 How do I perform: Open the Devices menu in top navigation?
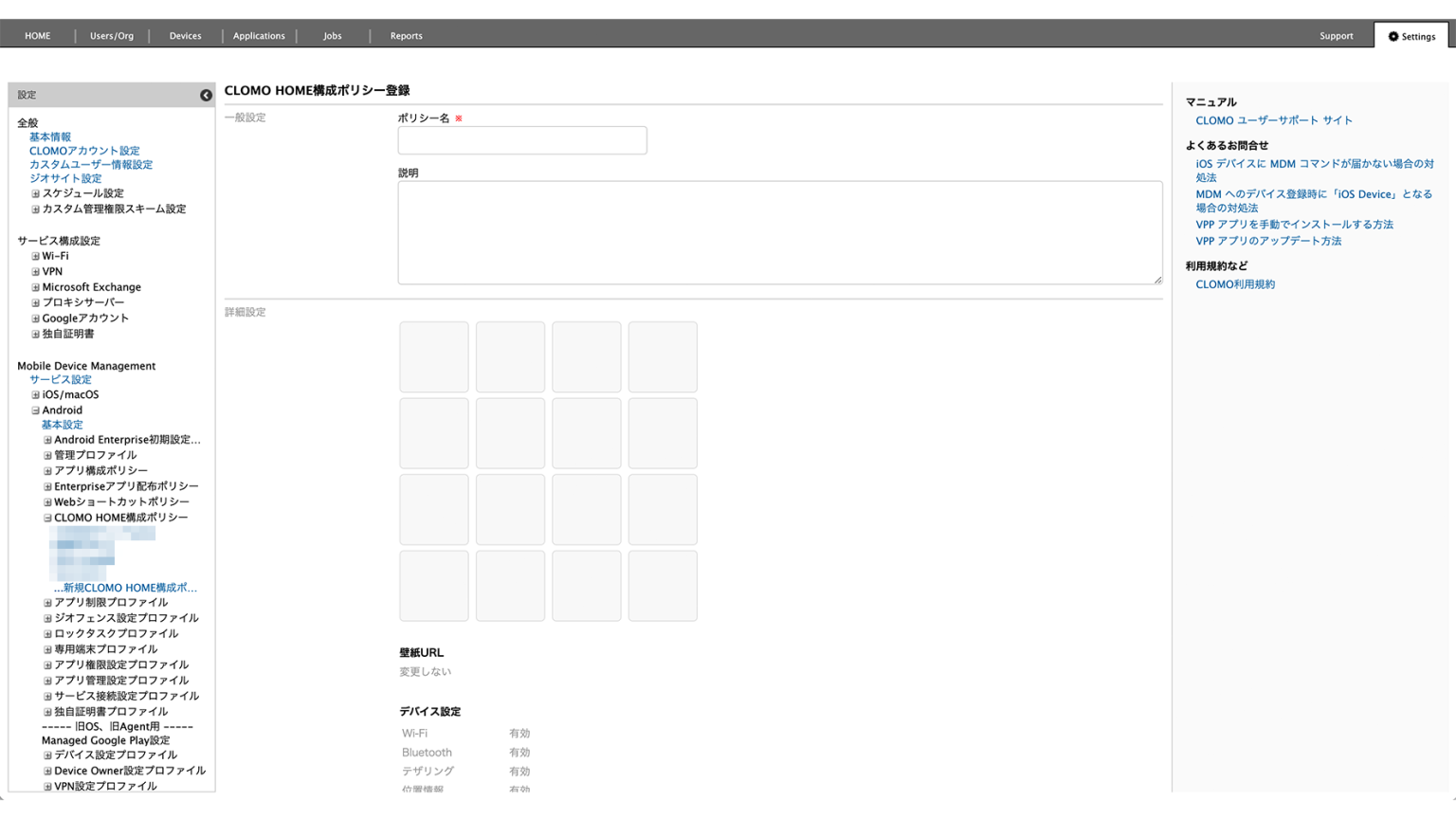pos(185,36)
